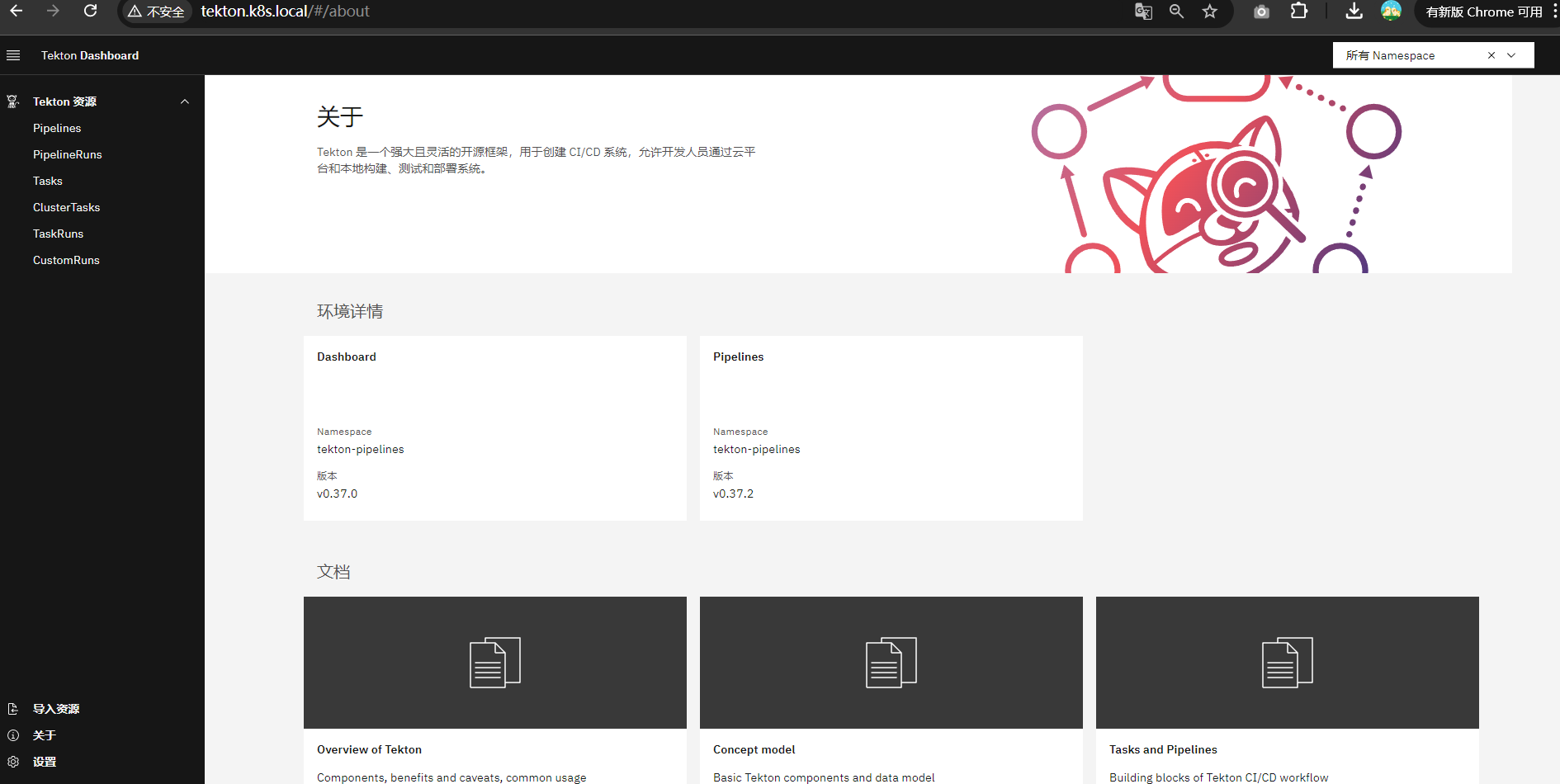1560x784 pixels.
Task: Click the Pipelines card heading
Action: tap(739, 357)
